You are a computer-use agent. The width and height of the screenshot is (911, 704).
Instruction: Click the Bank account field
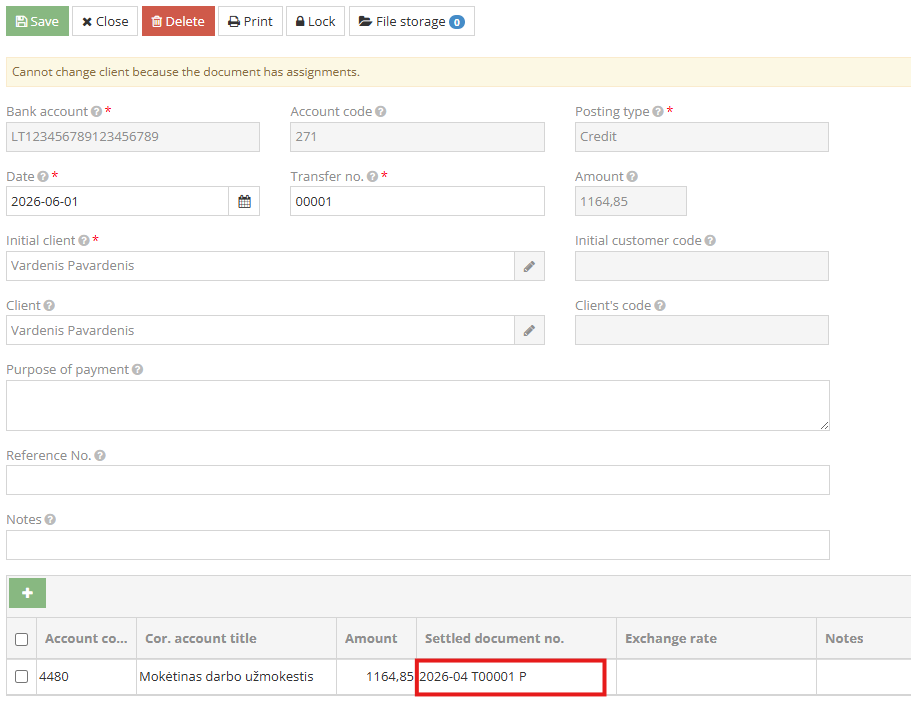point(133,137)
